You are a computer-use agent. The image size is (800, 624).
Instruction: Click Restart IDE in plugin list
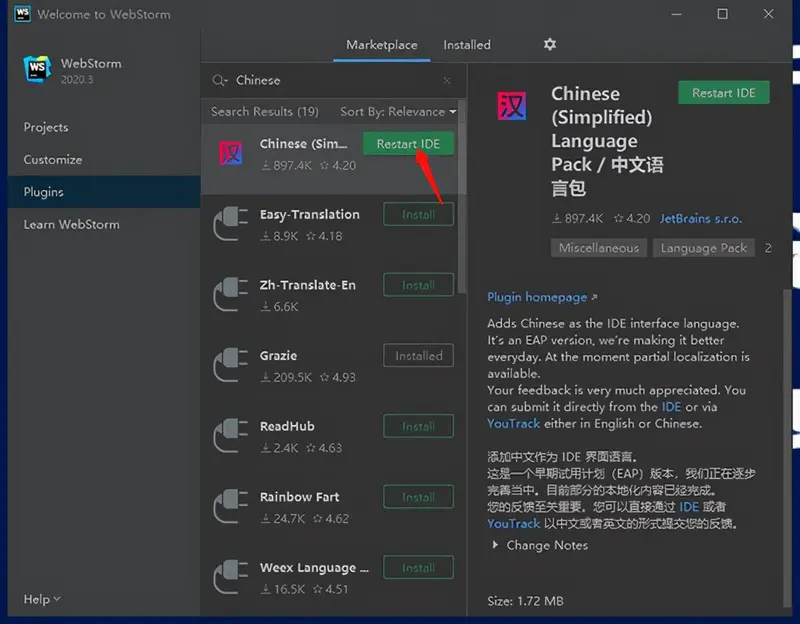(x=408, y=144)
